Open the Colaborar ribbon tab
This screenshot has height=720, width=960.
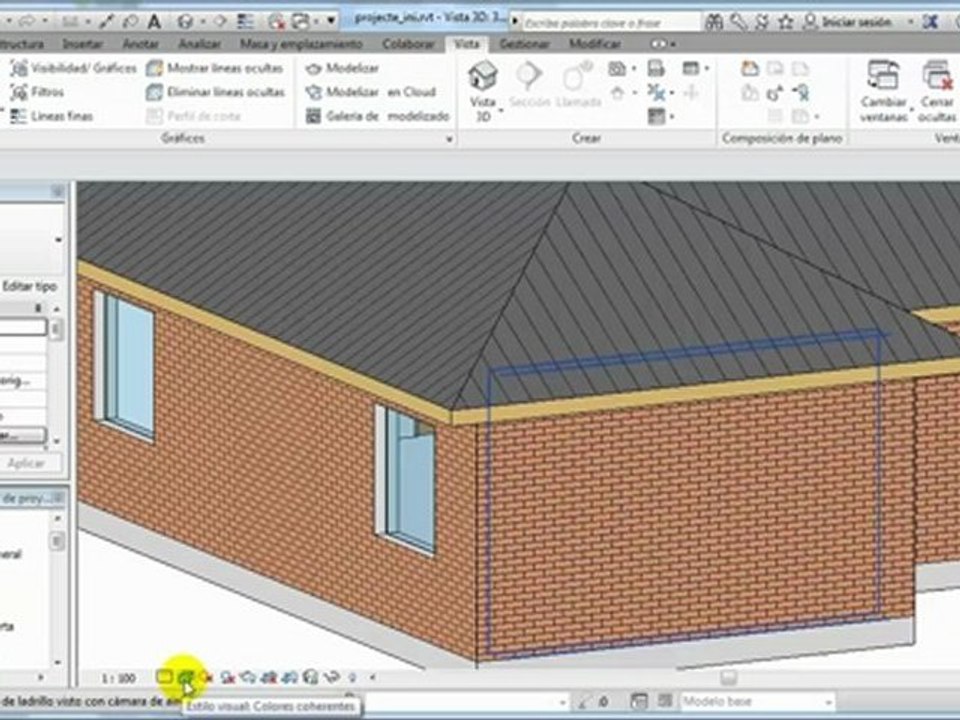pos(408,44)
